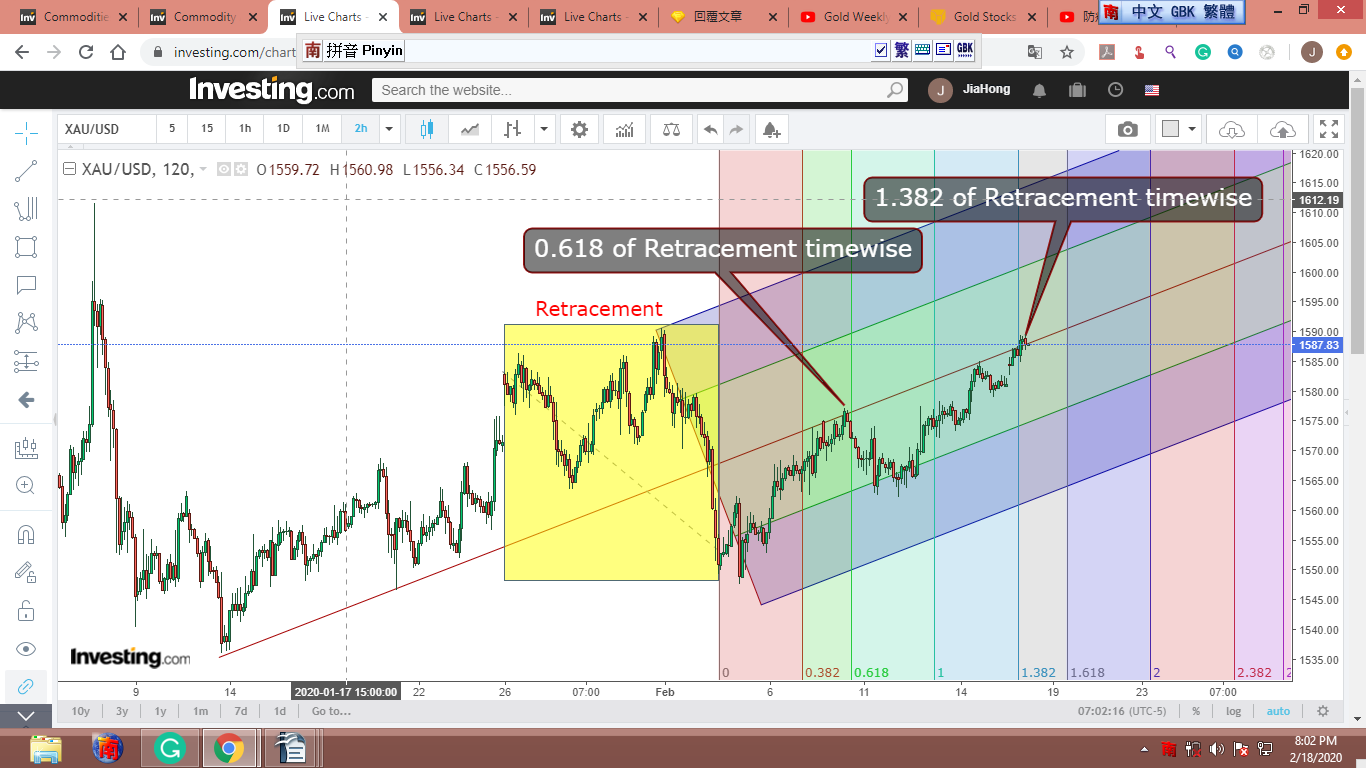Image resolution: width=1366 pixels, height=768 pixels.
Task: Expand the time interval dropdown arrow
Action: point(390,129)
